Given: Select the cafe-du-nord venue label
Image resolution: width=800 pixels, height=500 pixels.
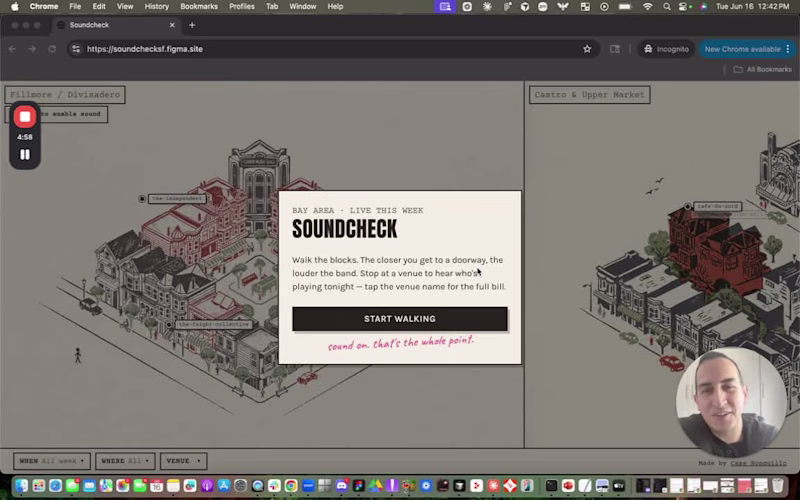Looking at the screenshot, I should click(x=717, y=207).
